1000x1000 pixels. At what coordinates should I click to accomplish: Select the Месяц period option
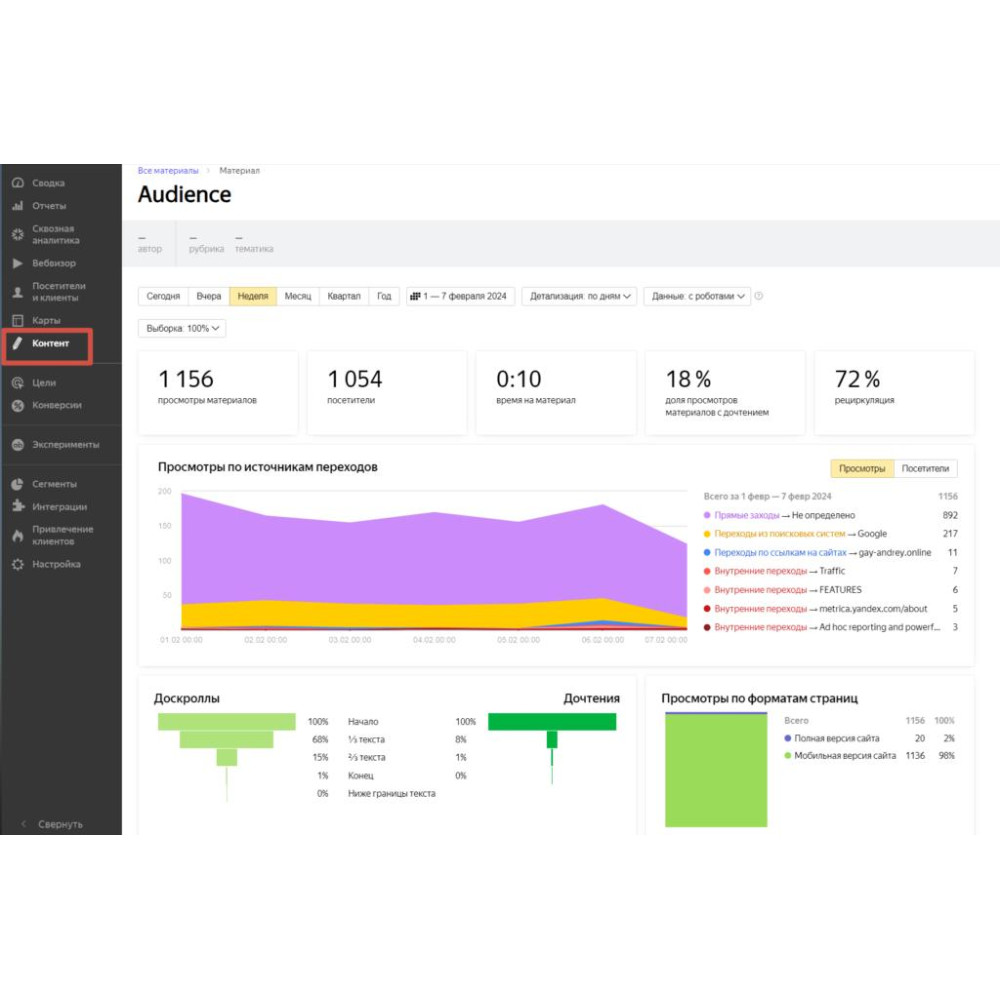click(x=297, y=297)
